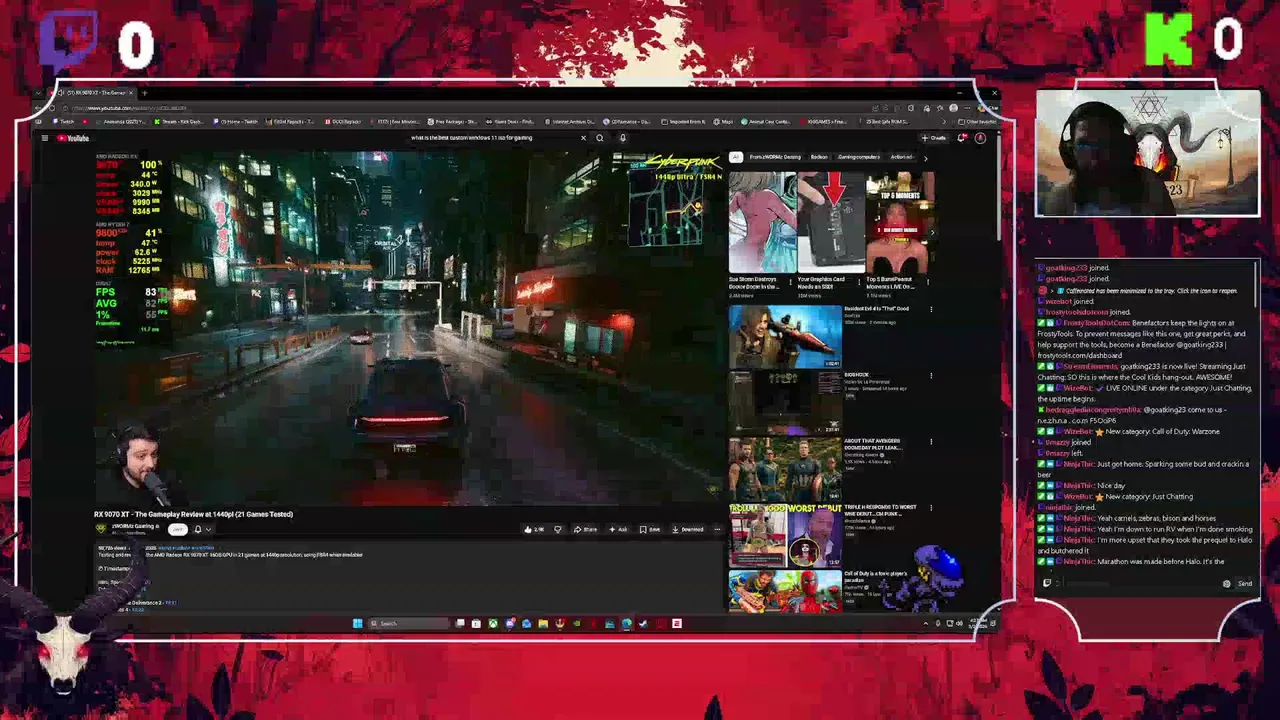Show hidden system tray icons chevron
Image resolution: width=1280 pixels, height=720 pixels.
(925, 623)
